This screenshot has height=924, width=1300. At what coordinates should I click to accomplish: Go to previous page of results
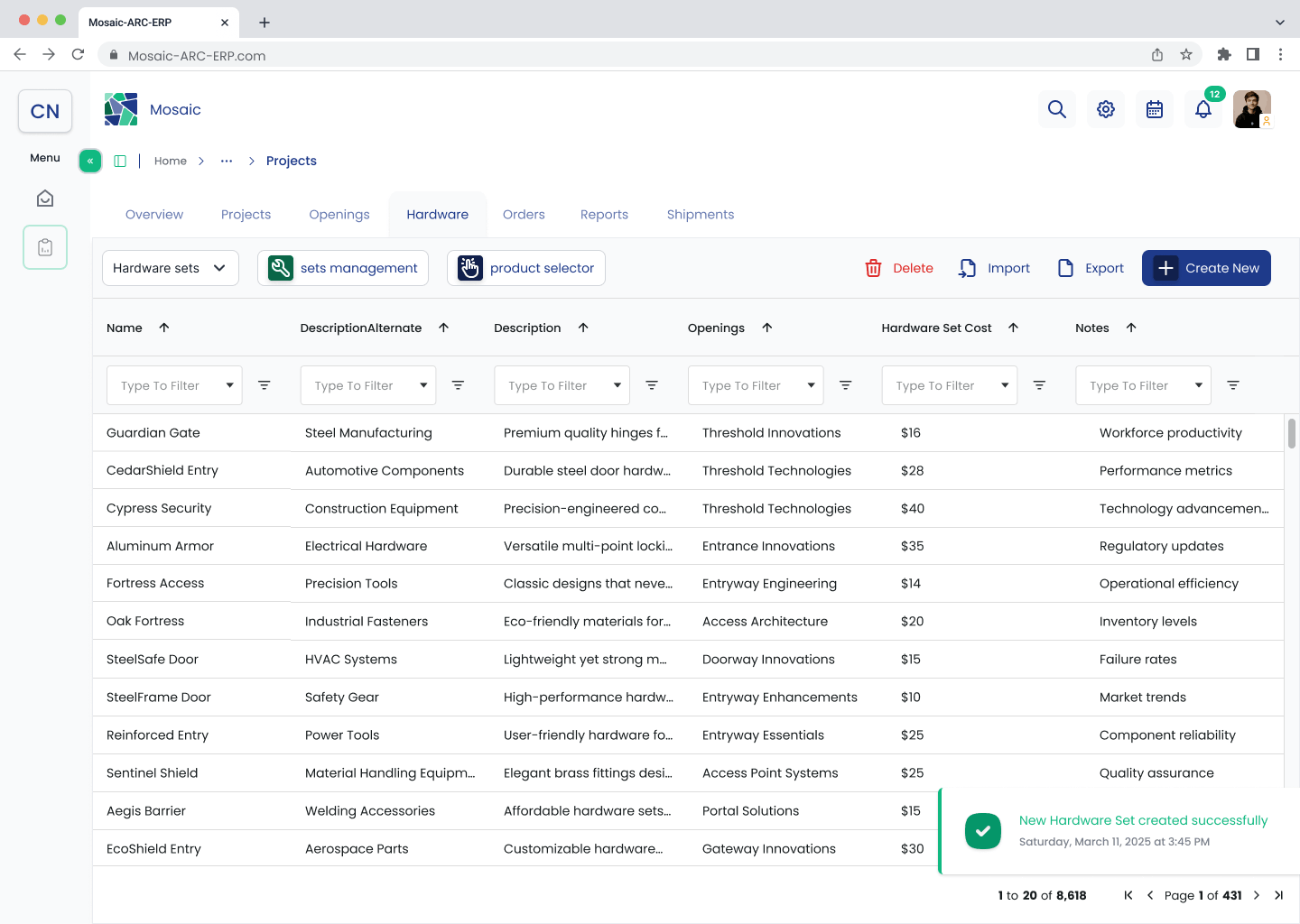click(1150, 895)
